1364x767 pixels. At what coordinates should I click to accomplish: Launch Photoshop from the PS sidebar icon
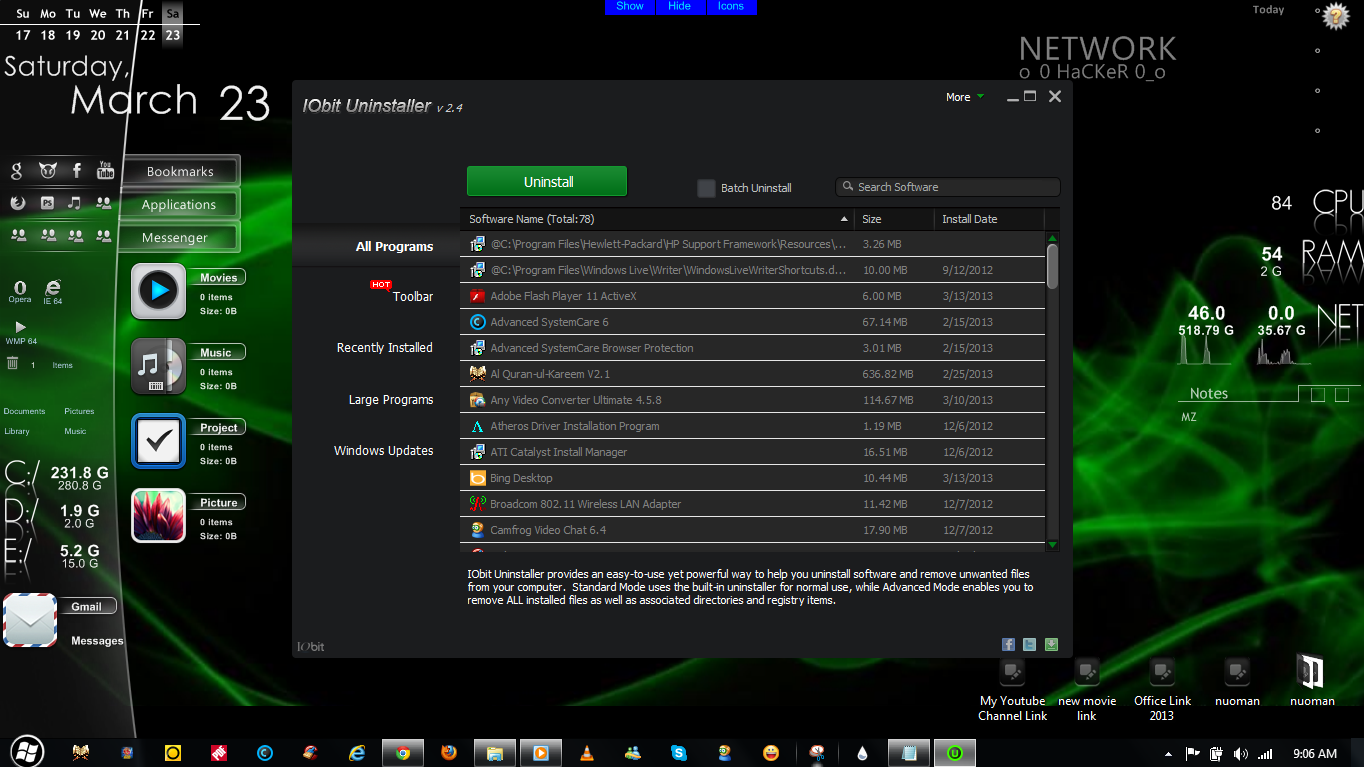pyautogui.click(x=47, y=203)
